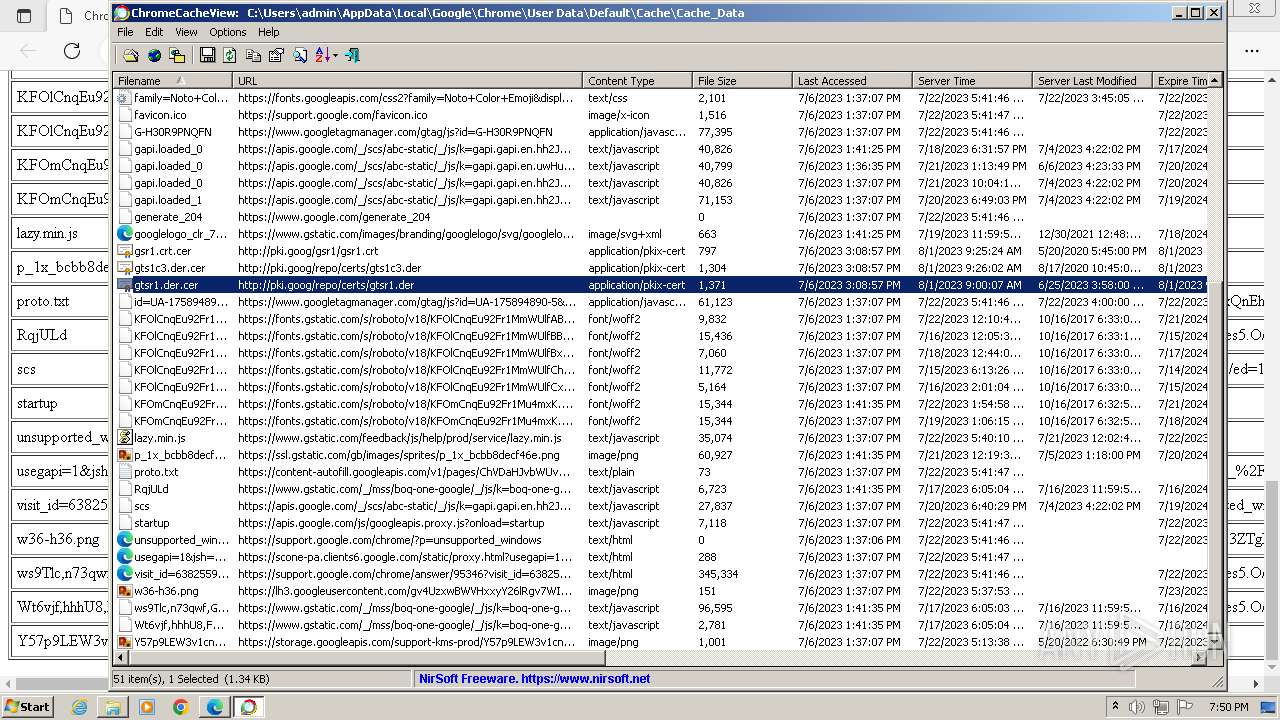The width and height of the screenshot is (1280, 720).
Task: Open the Find magnifier tool in toolbar
Action: click(299, 56)
